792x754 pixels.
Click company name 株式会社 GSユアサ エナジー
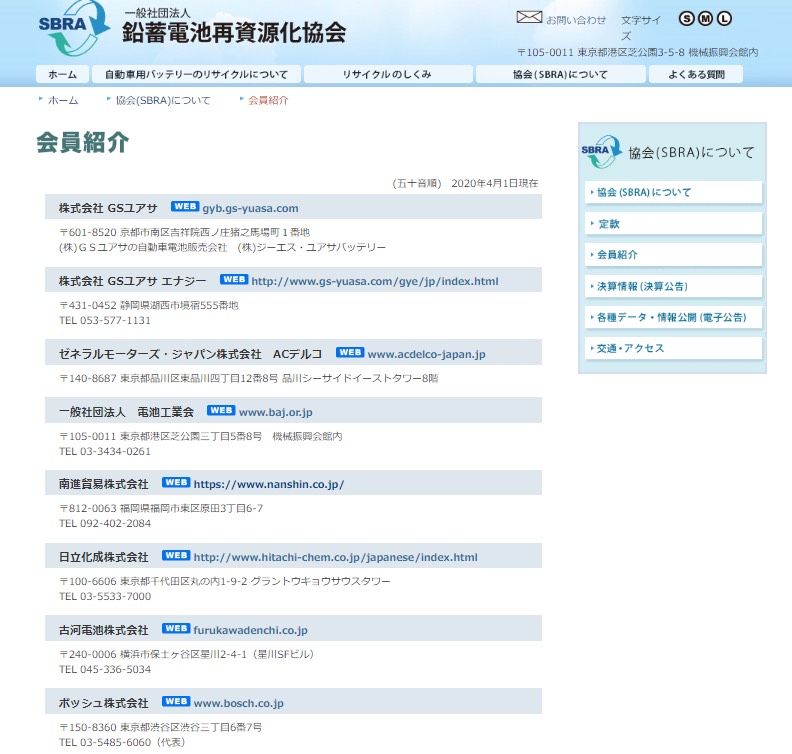coord(133,281)
